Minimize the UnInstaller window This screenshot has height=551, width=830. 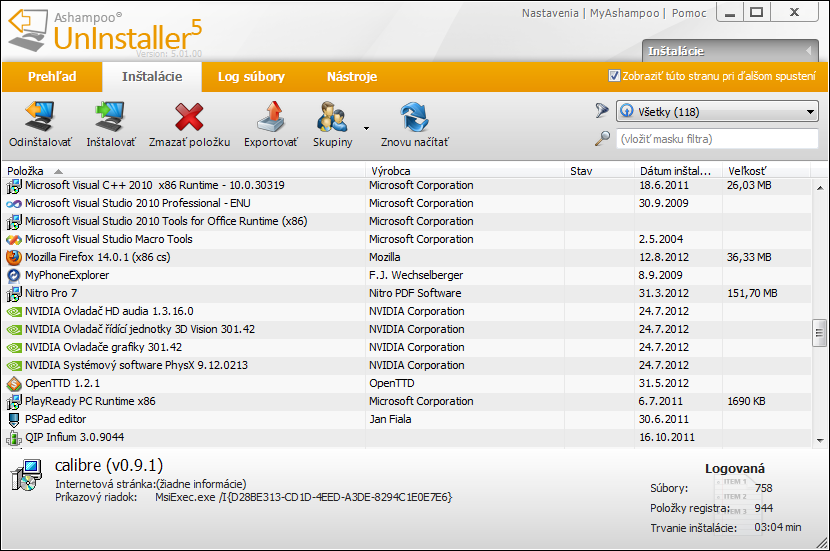pos(730,13)
